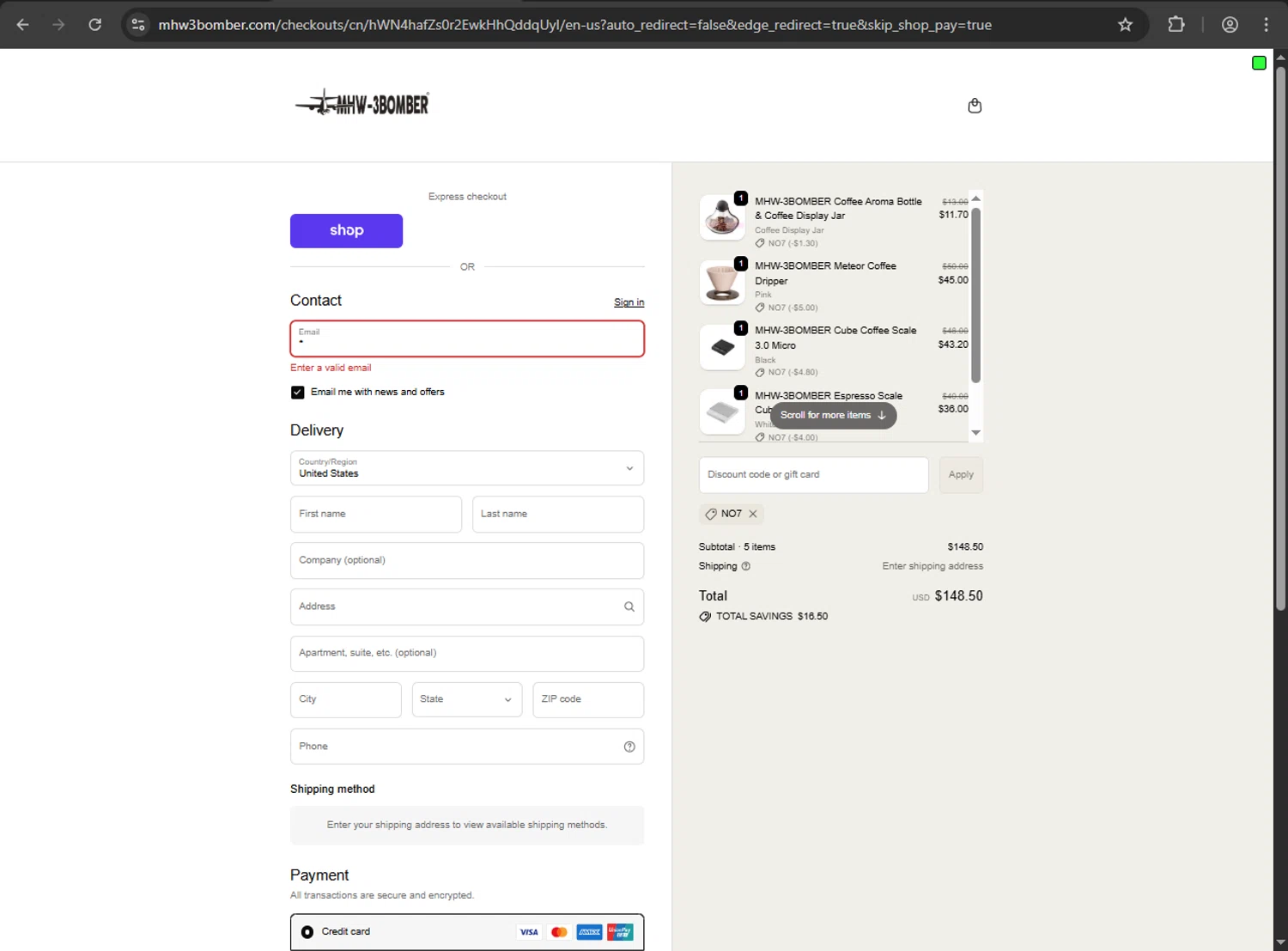Screen dimensions: 1288x951
Task: Click the City input field
Action: [x=346, y=699]
